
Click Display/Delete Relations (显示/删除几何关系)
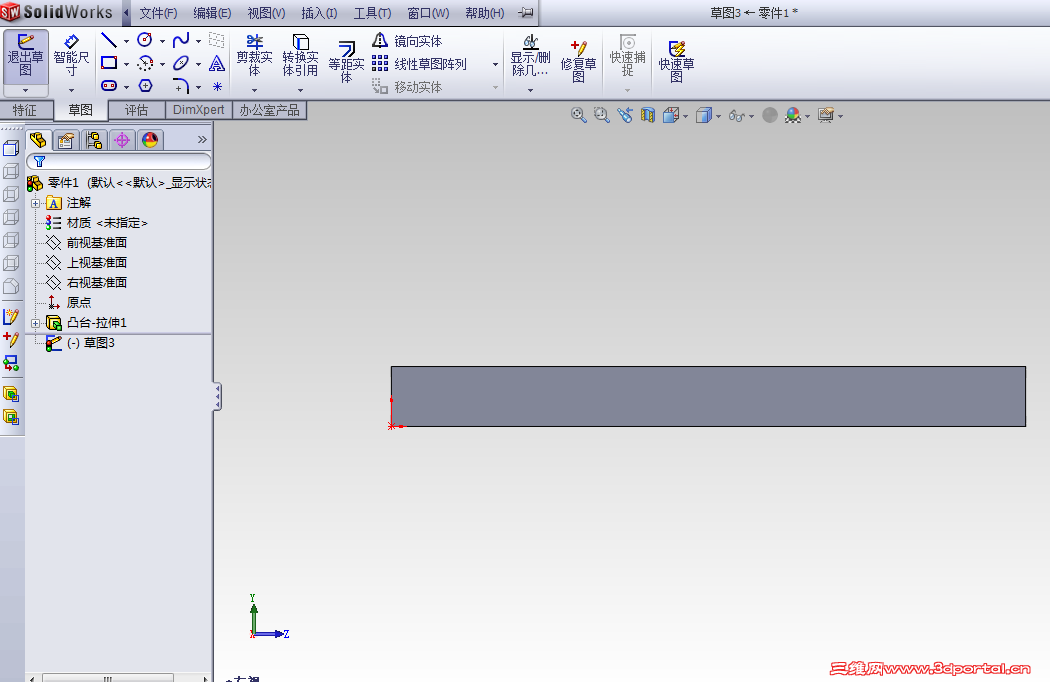530,56
